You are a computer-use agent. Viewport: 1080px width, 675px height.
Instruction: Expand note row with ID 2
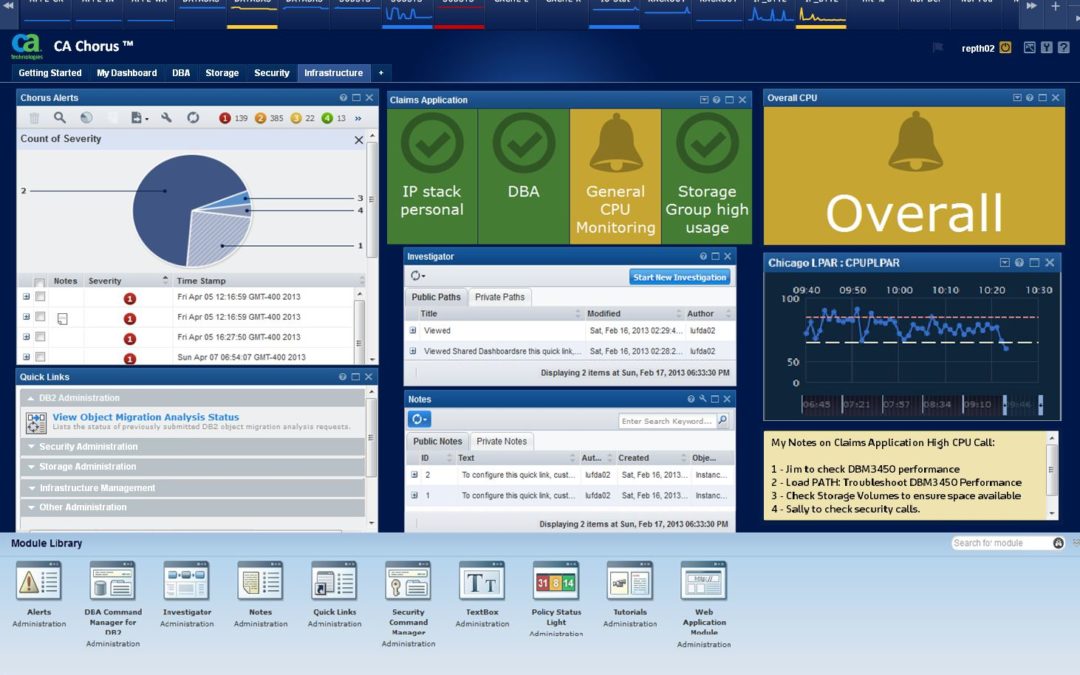[414, 475]
